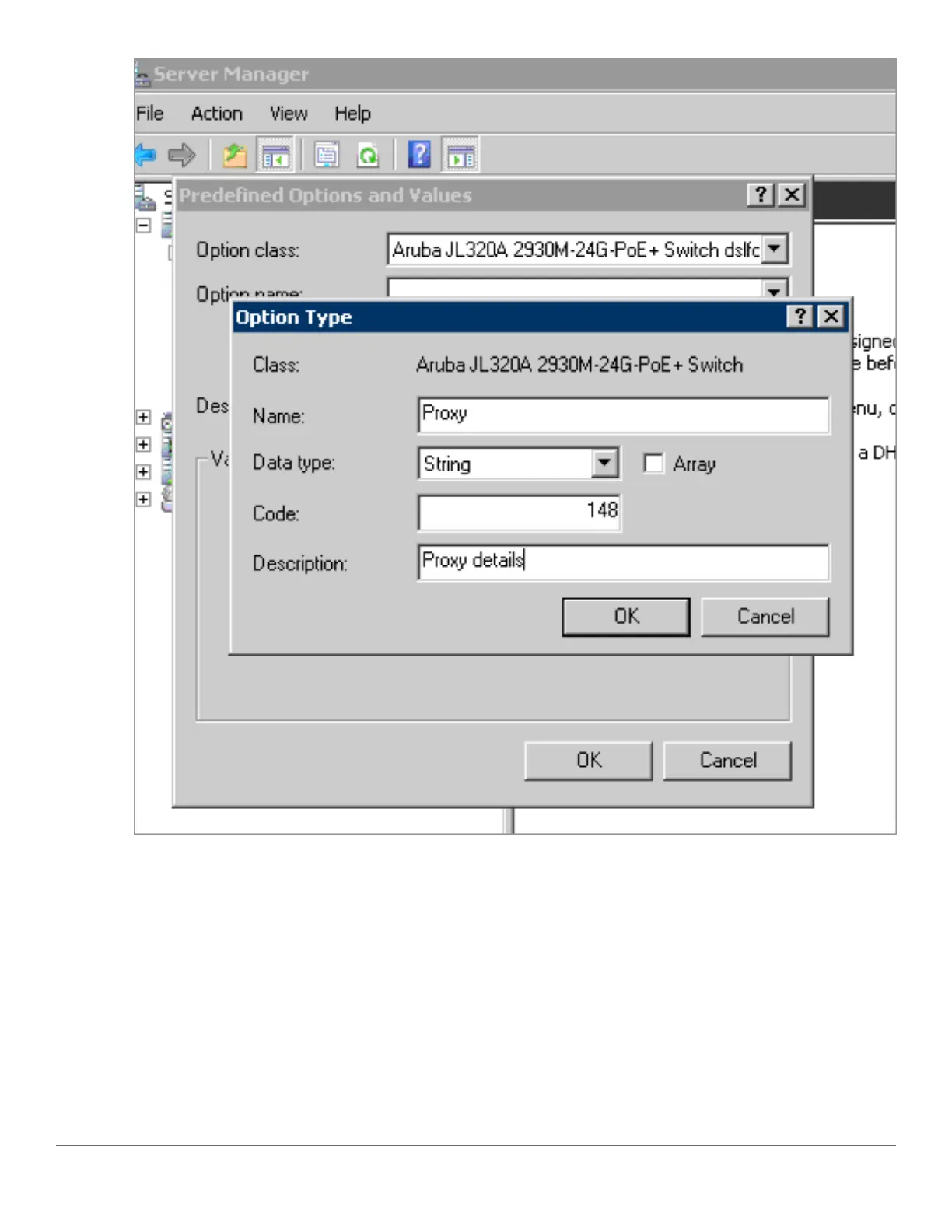This screenshot has width=952, height=1232.
Task: Click the Back arrow in Server Manager toolbar
Action: click(145, 155)
